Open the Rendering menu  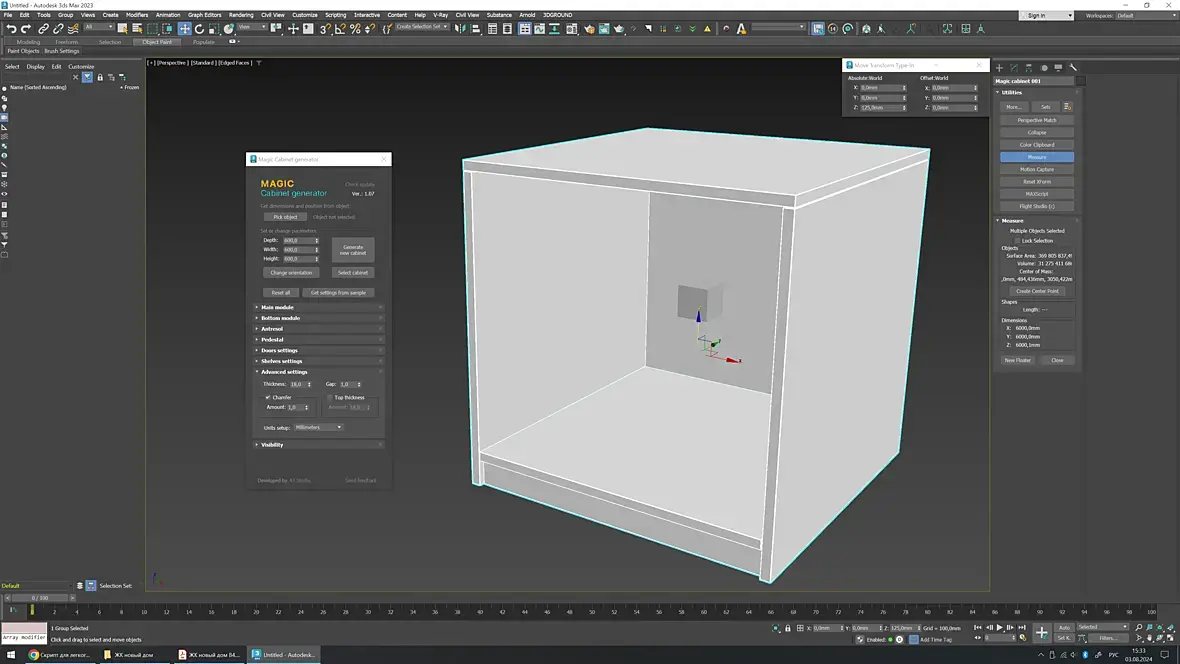coord(241,15)
